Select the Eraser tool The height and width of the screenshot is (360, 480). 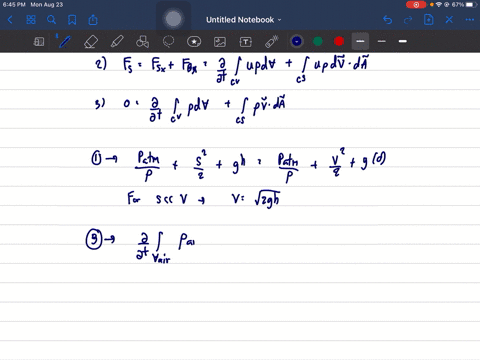click(91, 42)
